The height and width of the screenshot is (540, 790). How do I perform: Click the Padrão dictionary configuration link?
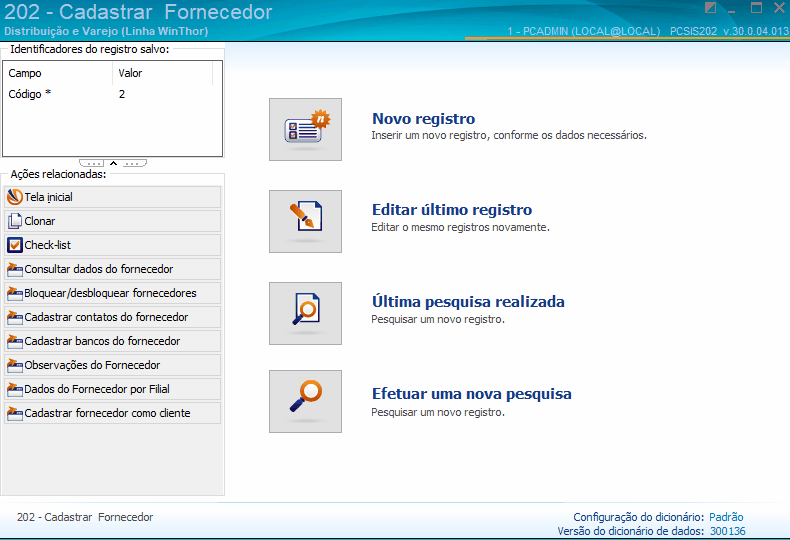pos(726,517)
